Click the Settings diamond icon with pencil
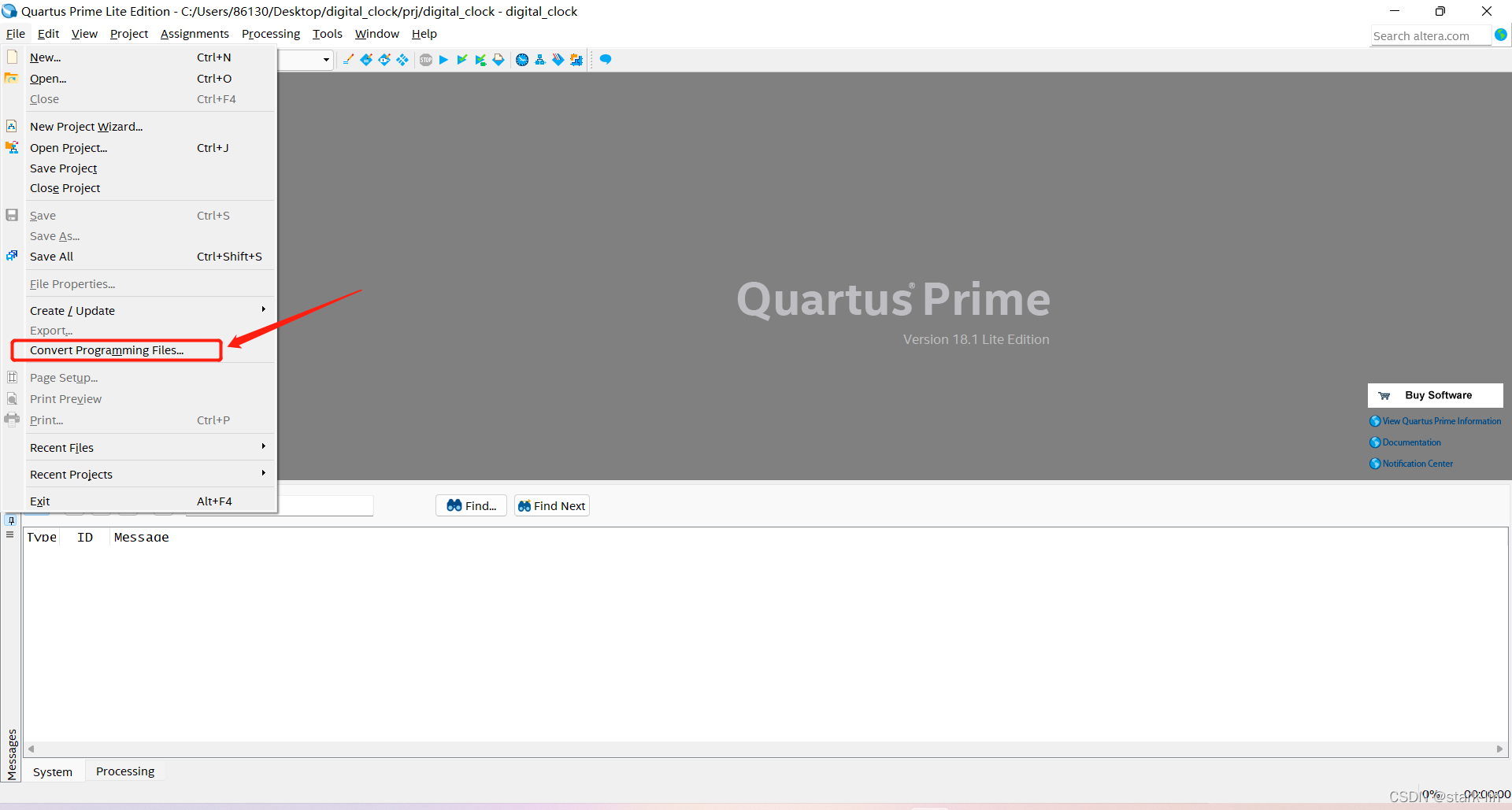 [366, 60]
